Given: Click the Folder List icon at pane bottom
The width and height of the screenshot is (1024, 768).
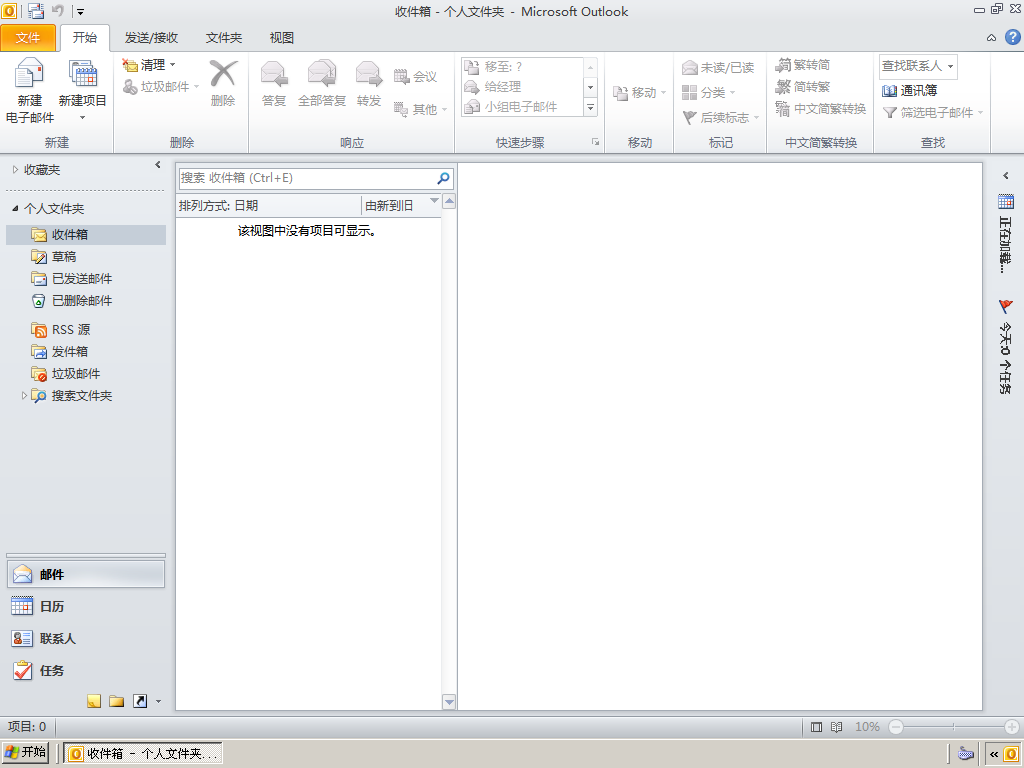Looking at the screenshot, I should pyautogui.click(x=117, y=701).
